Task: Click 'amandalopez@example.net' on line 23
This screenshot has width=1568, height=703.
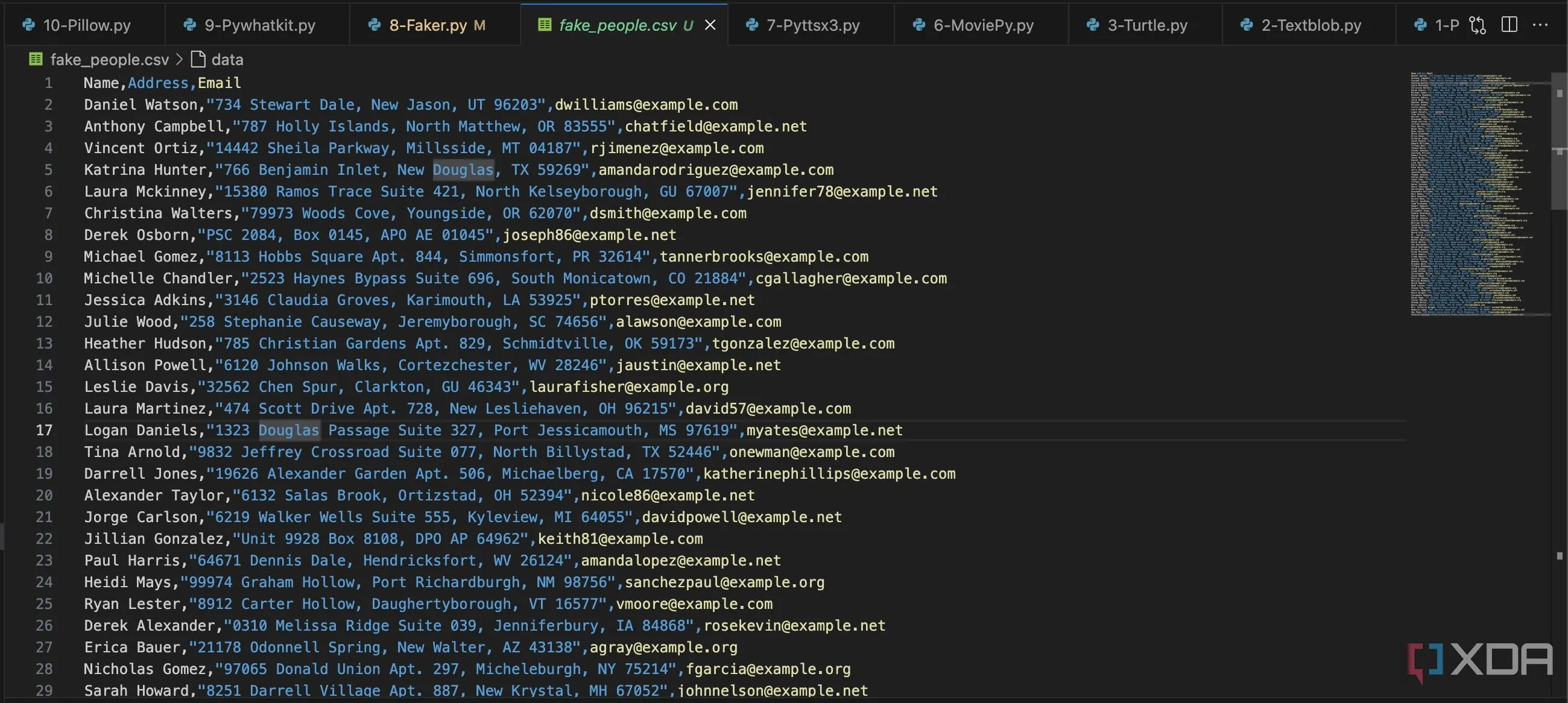Action: pos(680,561)
